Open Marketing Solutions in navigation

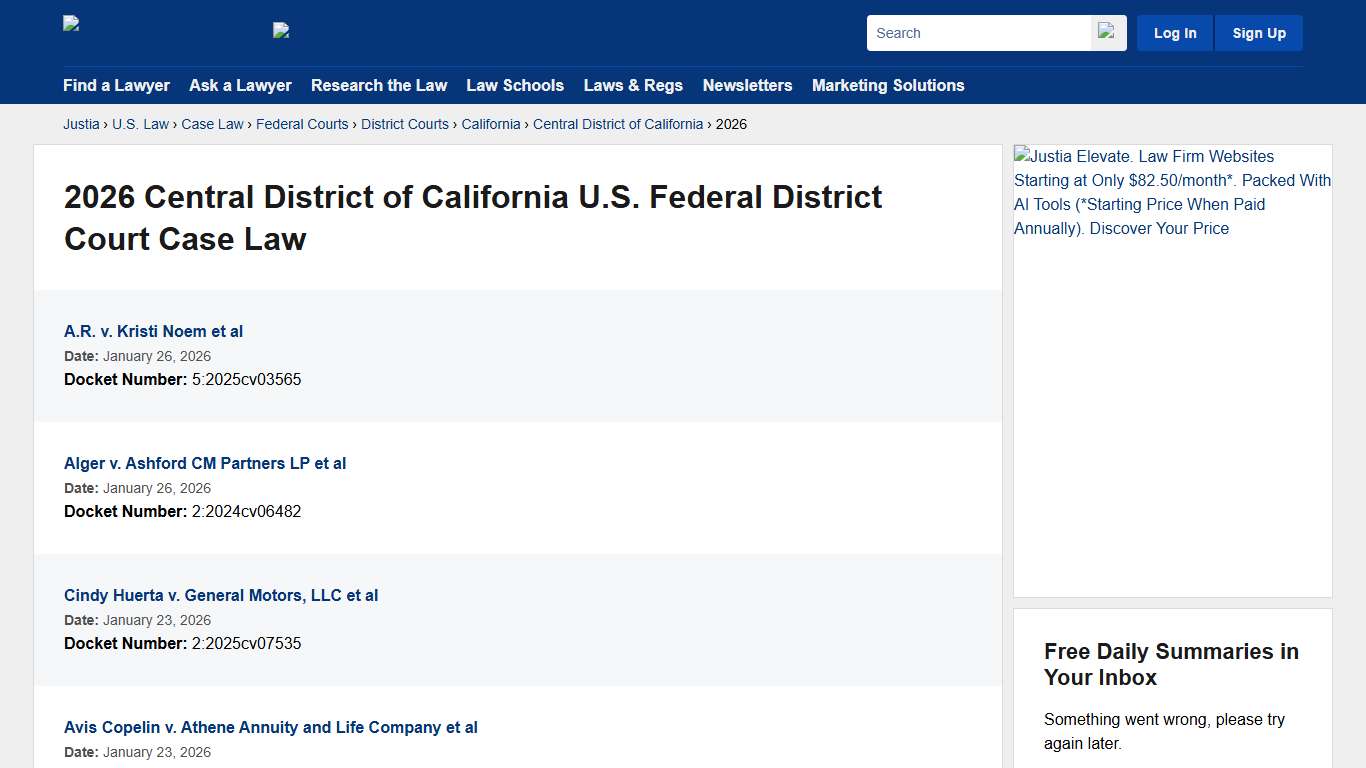point(888,86)
